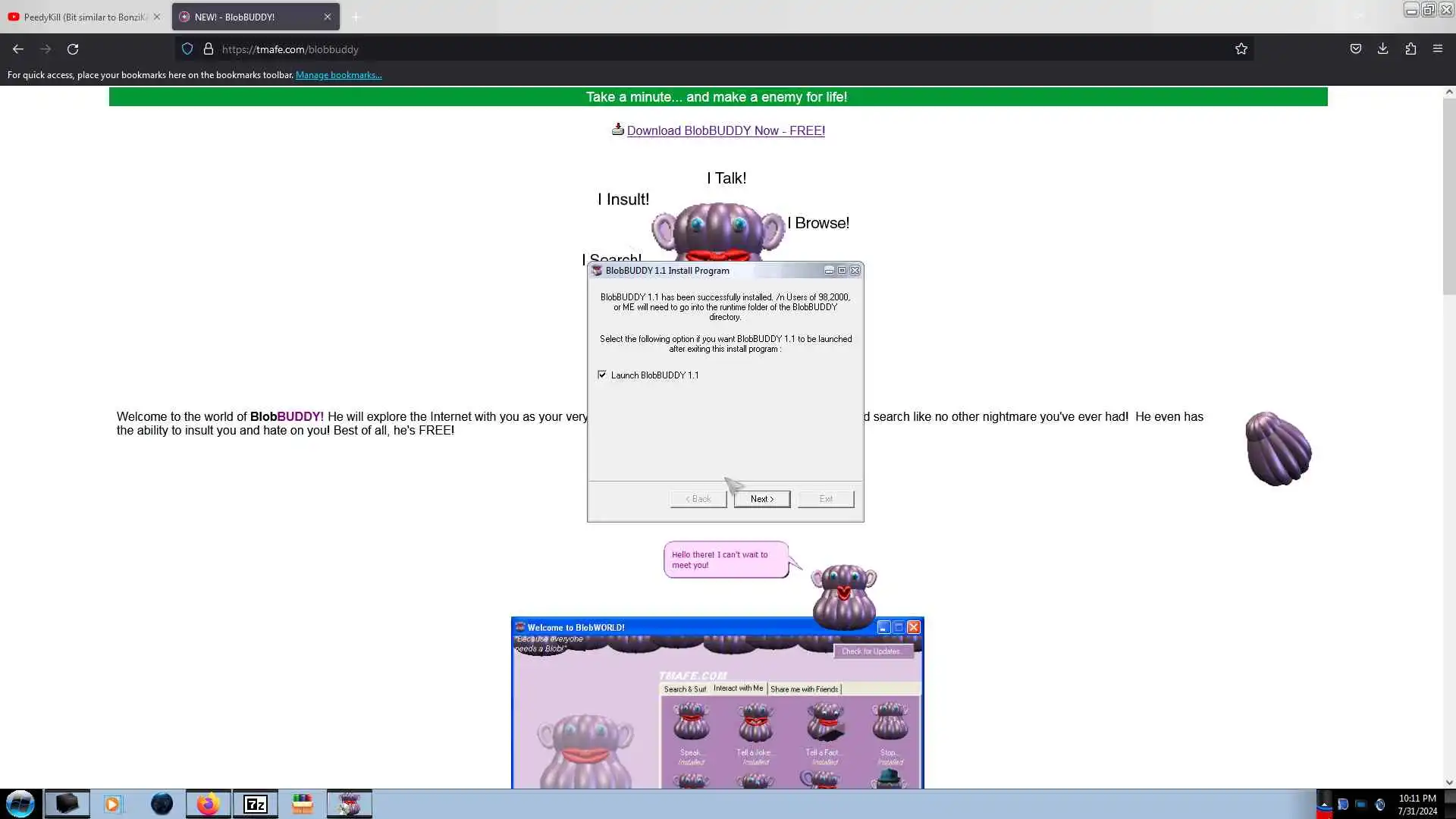The height and width of the screenshot is (819, 1456).
Task: Uncheck Launch BlobBUDDY 1.1 checkbox
Action: pos(602,375)
